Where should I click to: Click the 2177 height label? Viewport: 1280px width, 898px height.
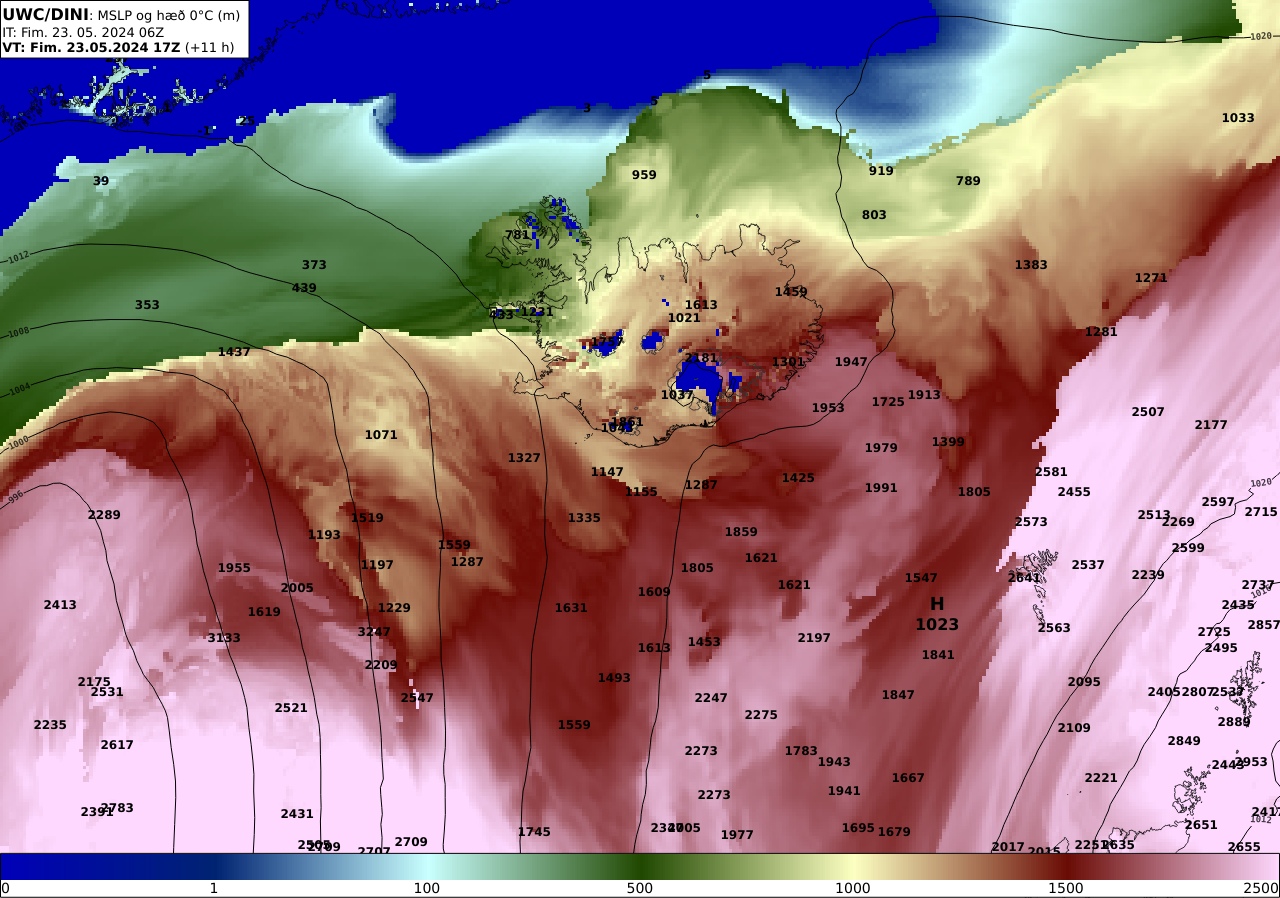[1211, 425]
